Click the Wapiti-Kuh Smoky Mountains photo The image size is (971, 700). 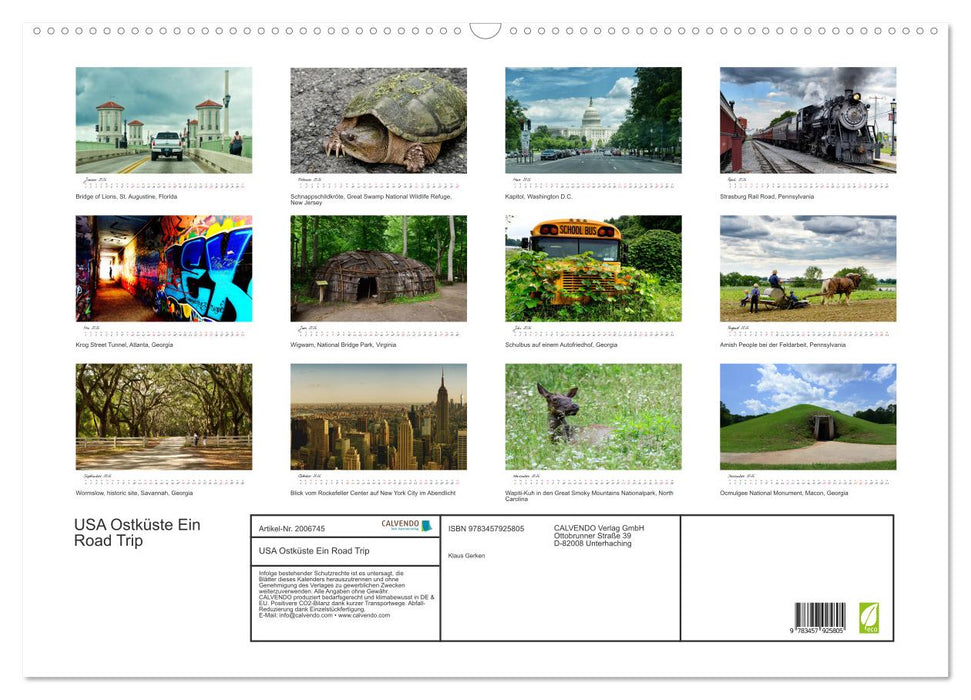[592, 416]
